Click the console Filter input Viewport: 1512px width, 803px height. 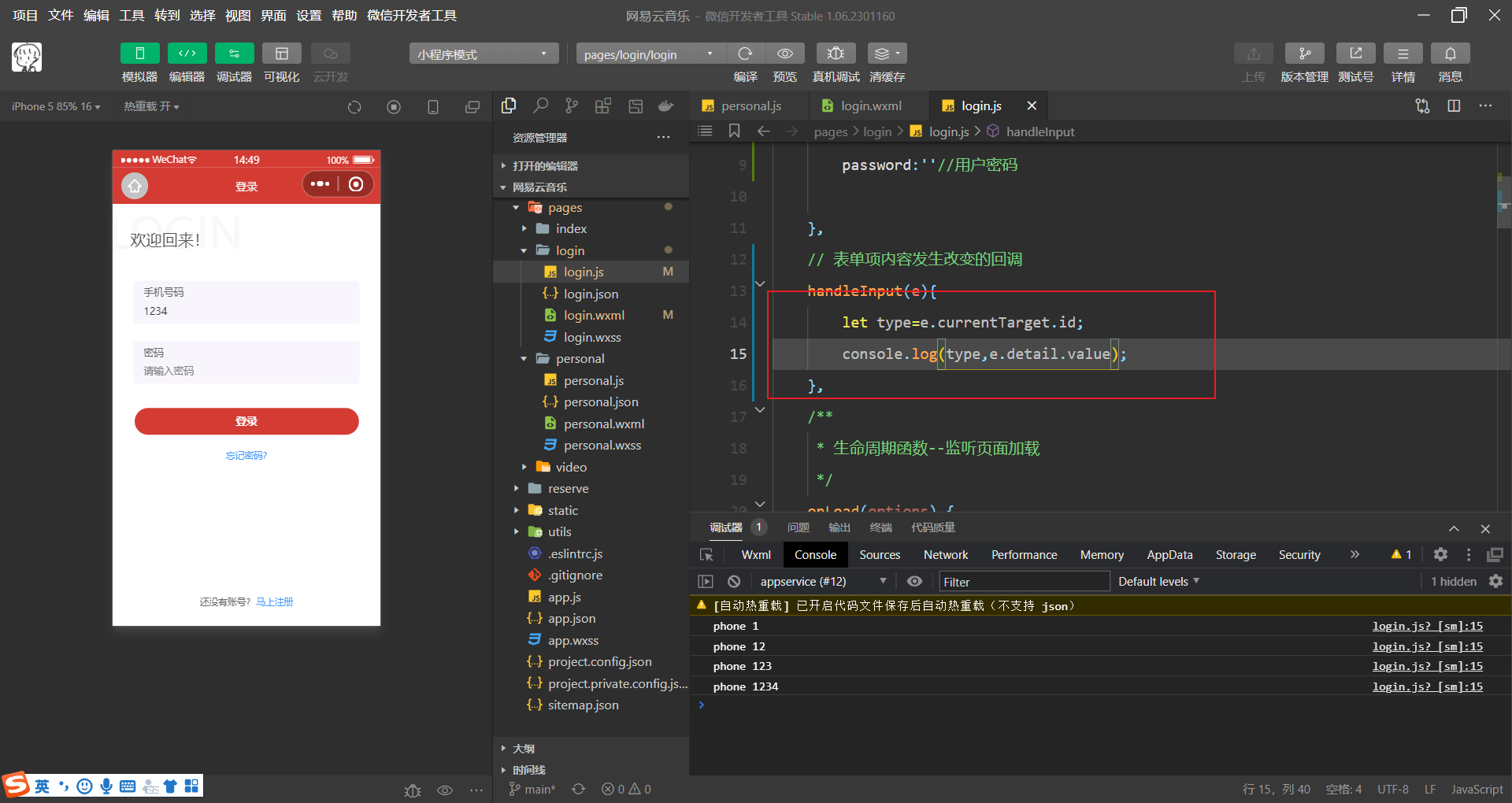1024,581
